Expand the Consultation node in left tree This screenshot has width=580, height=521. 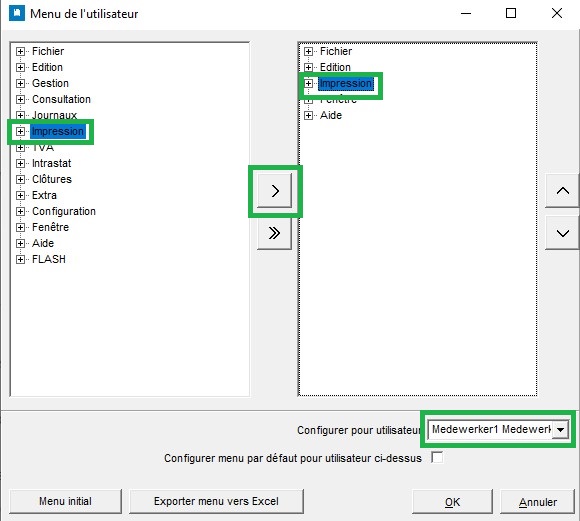coord(20,99)
